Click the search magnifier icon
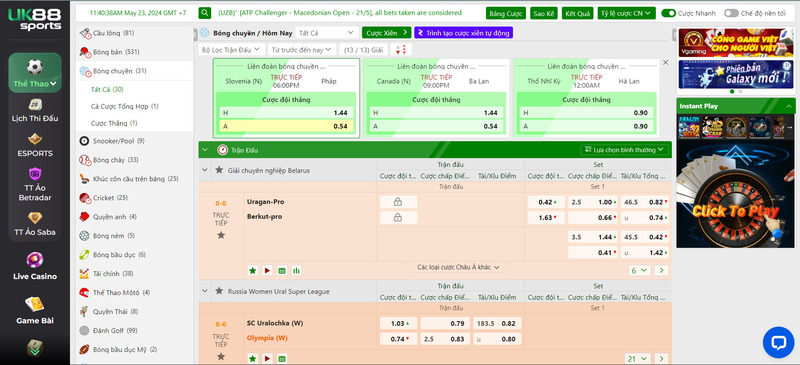Viewport: 800px width, 365px height. tap(205, 13)
